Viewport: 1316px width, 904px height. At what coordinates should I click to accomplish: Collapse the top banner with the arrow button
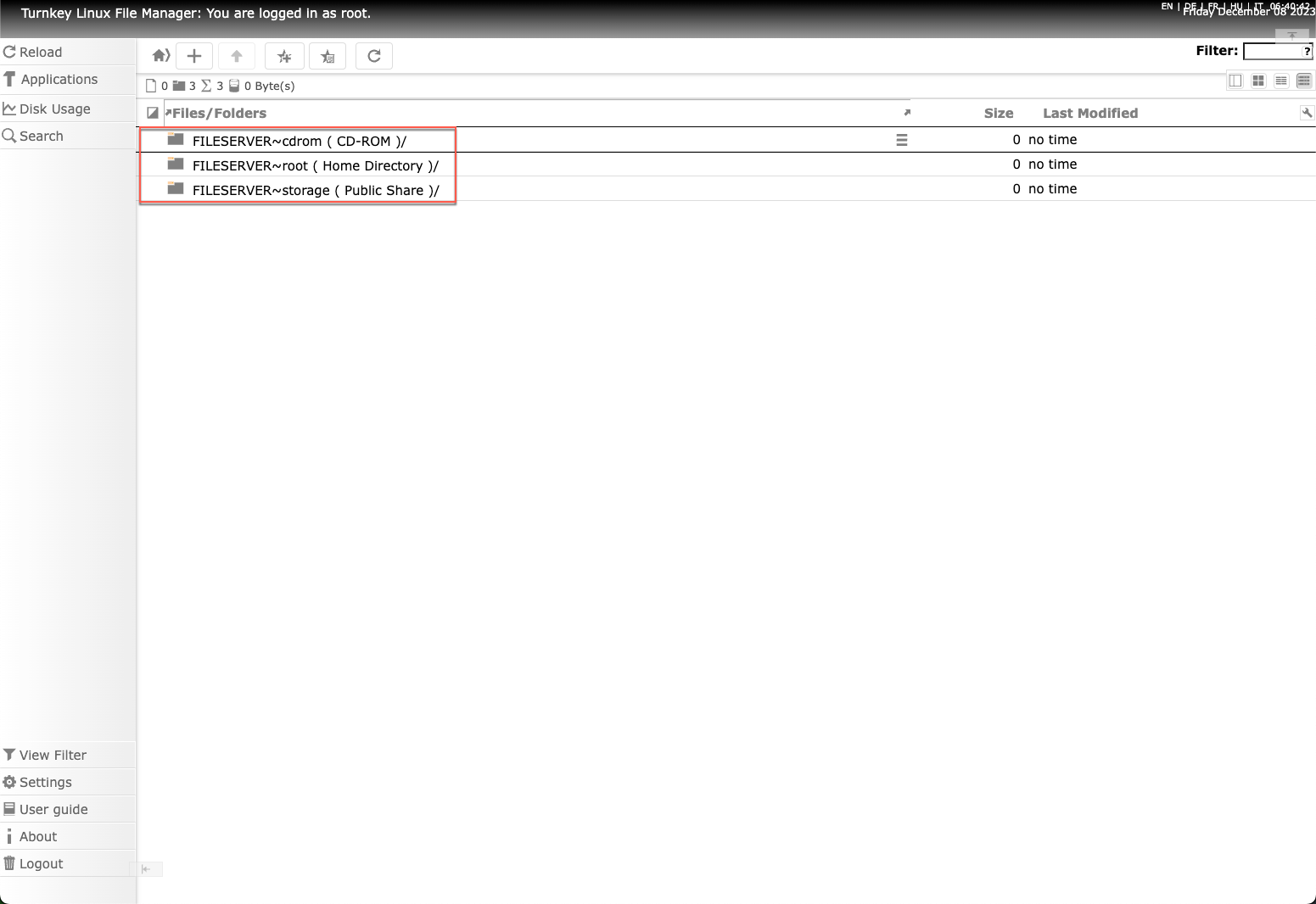1291,36
